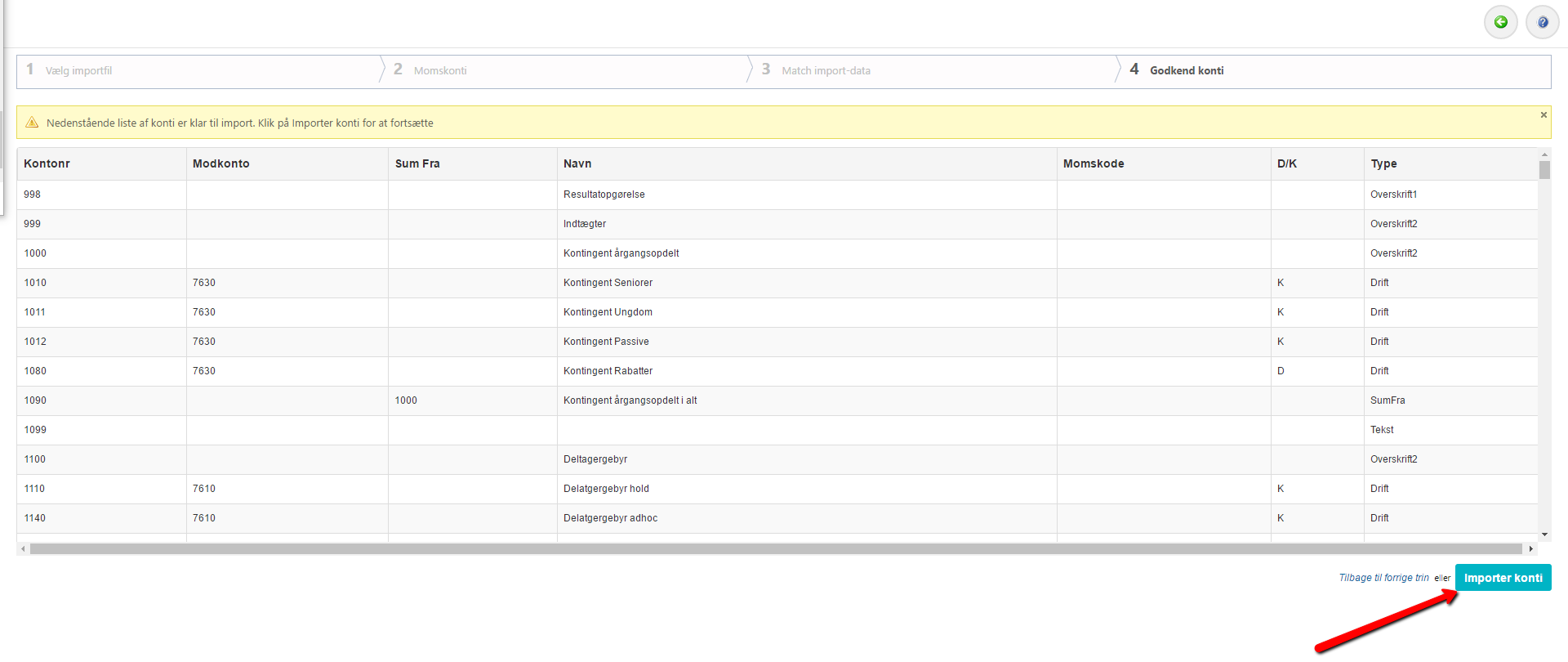The height and width of the screenshot is (662, 1568).
Task: Click the warning triangle icon in banner
Action: click(x=32, y=123)
